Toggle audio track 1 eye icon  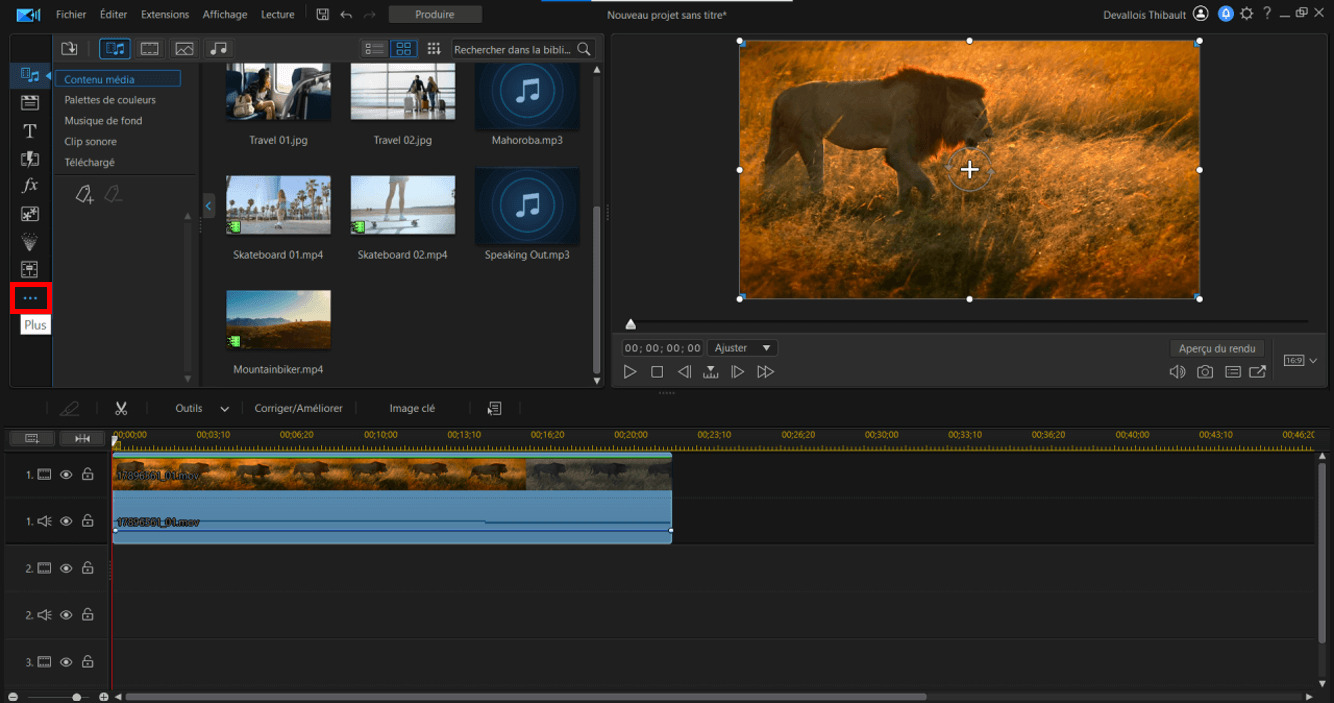point(66,521)
